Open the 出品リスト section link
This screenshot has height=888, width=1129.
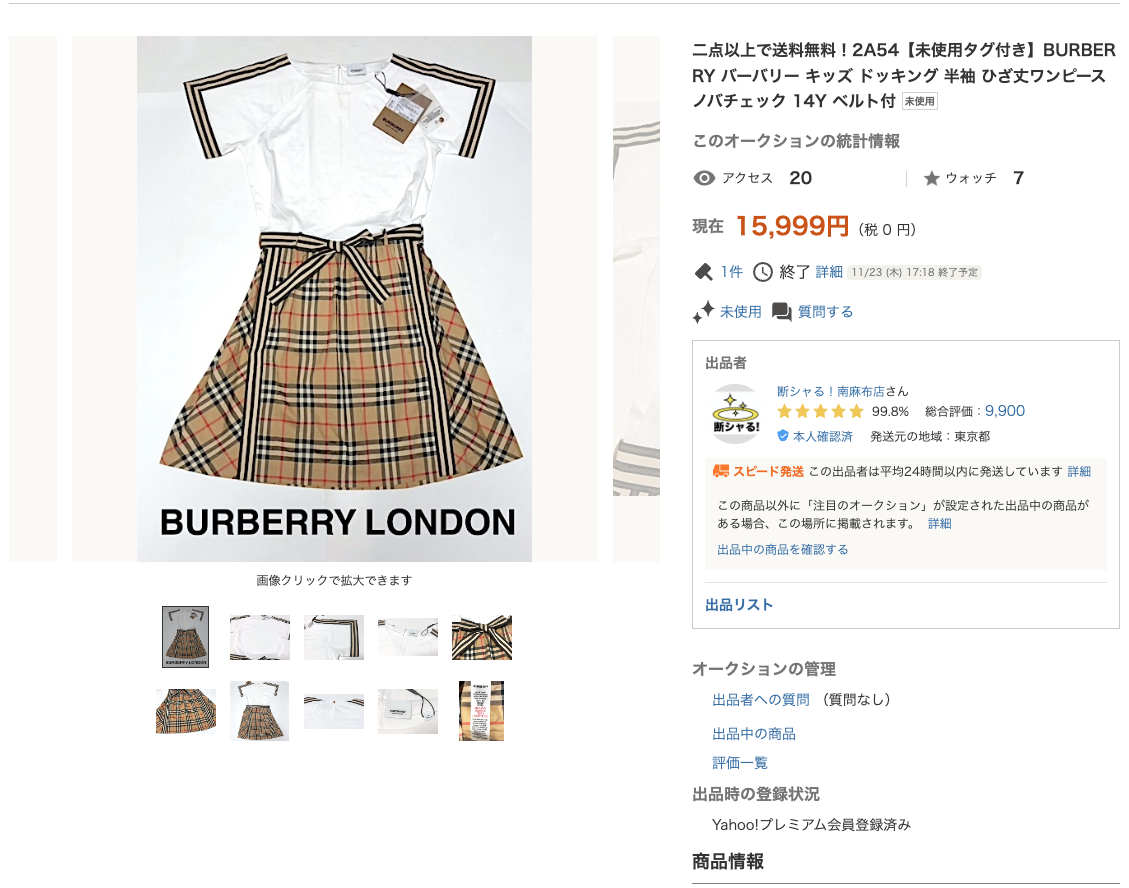[x=739, y=605]
